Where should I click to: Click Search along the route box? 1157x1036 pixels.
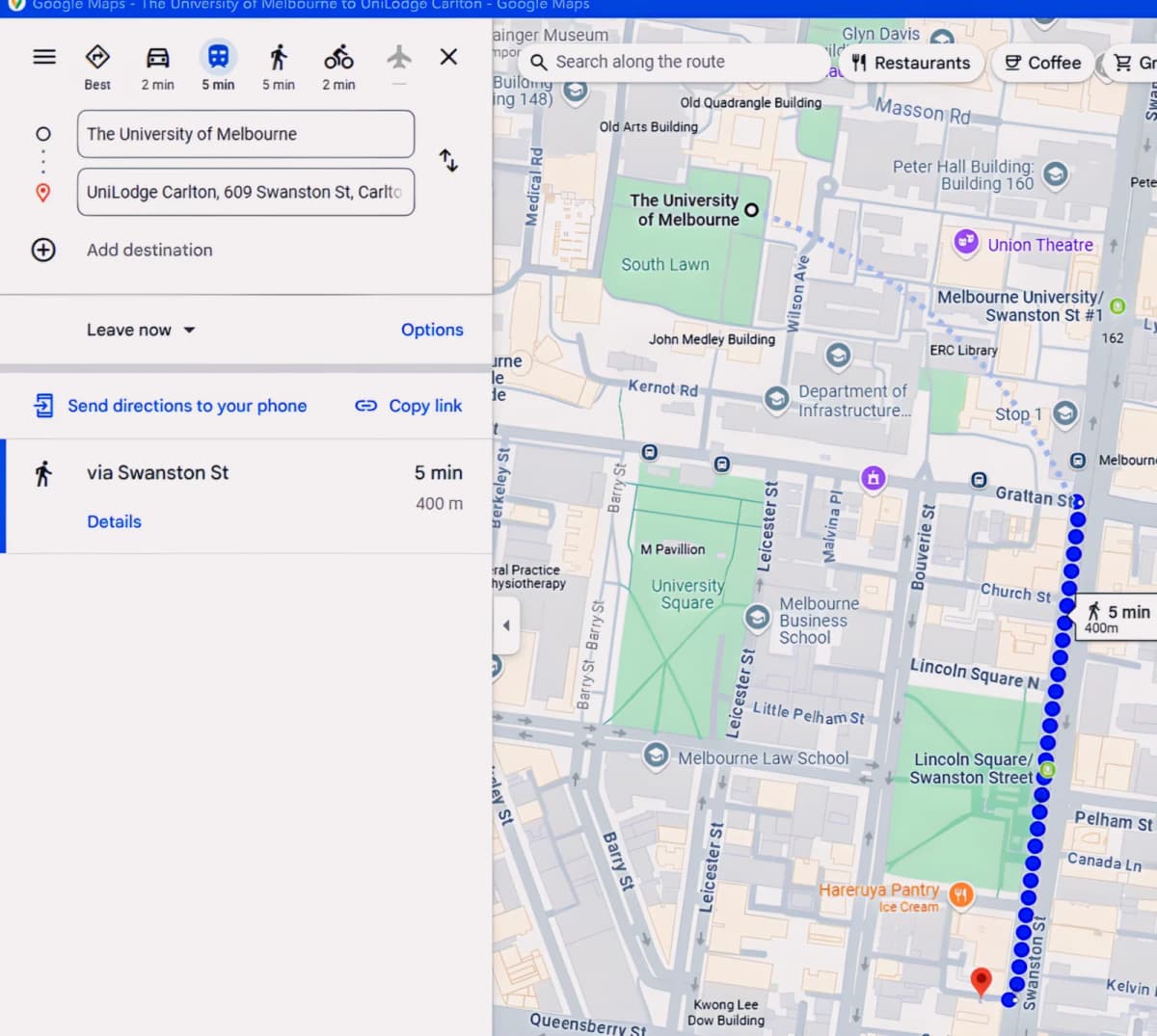pos(675,62)
